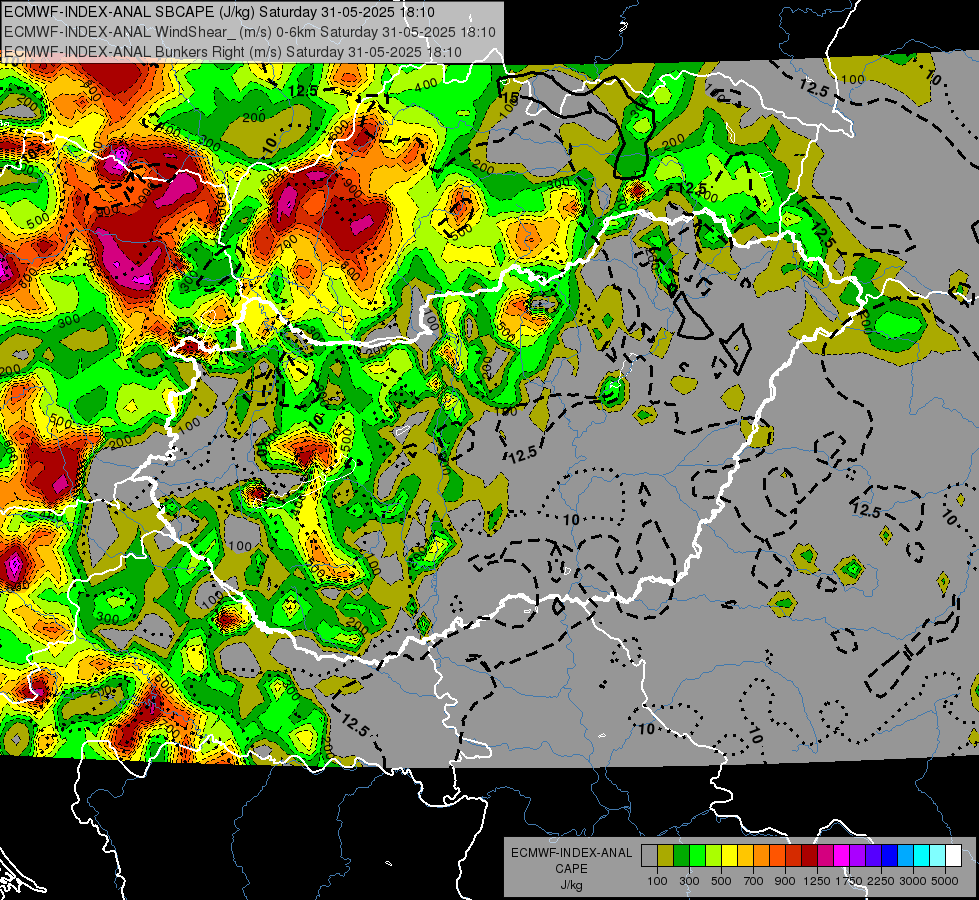This screenshot has width=979, height=900.
Task: Click the SBCAPE title line in the header
Action: pos(220,12)
